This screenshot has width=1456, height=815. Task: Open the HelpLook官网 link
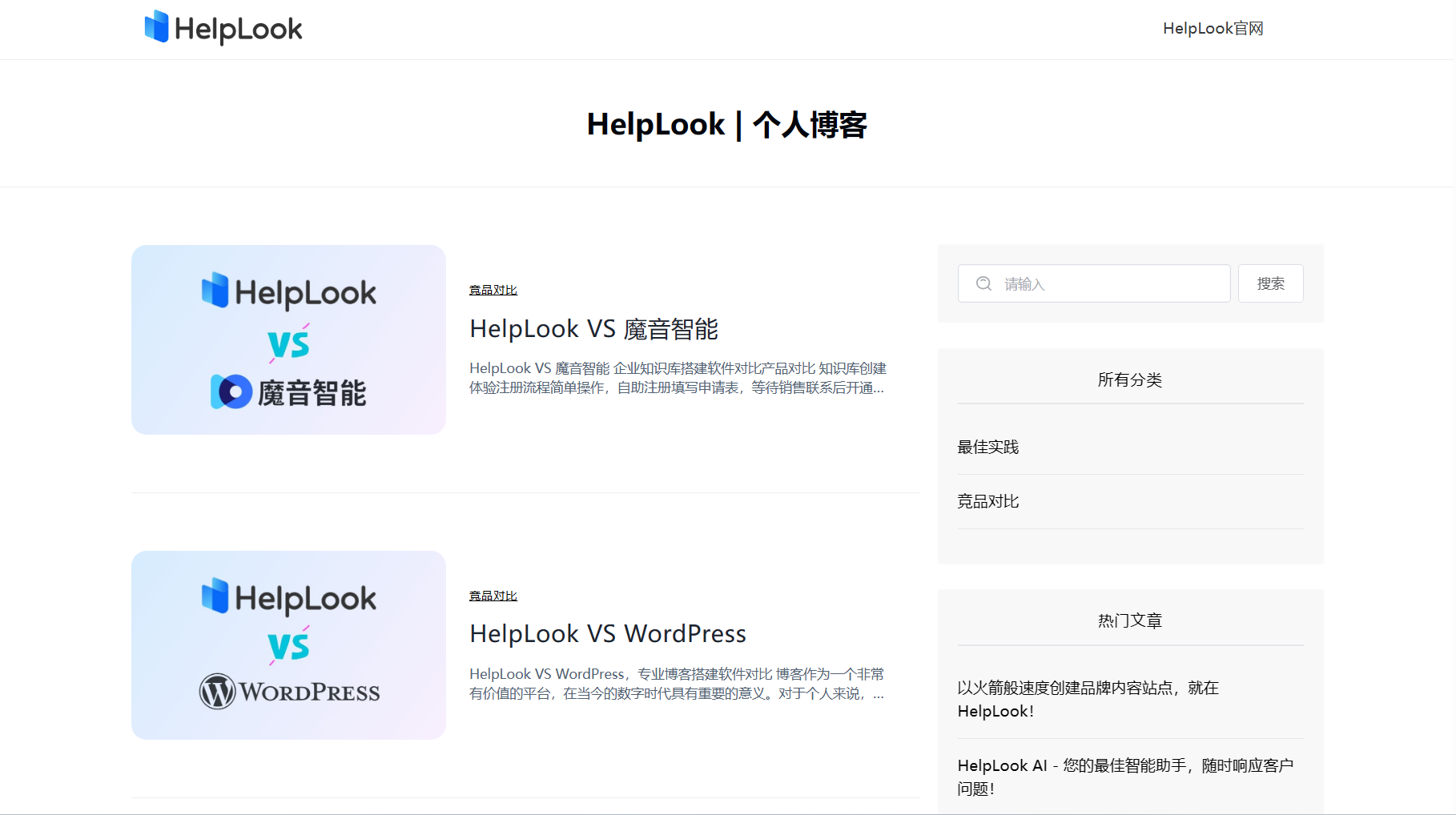pyautogui.click(x=1213, y=29)
